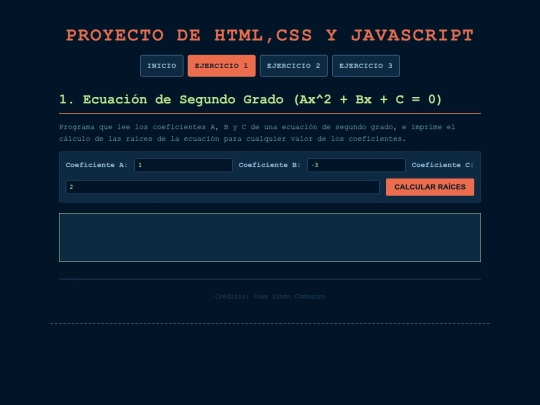Click the Coeficiente A input field
This screenshot has width=540, height=405.
pos(183,165)
